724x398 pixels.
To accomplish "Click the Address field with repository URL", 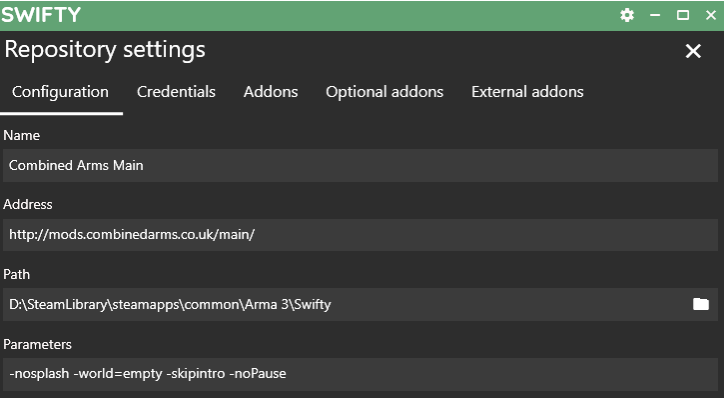I will [x=360, y=235].
